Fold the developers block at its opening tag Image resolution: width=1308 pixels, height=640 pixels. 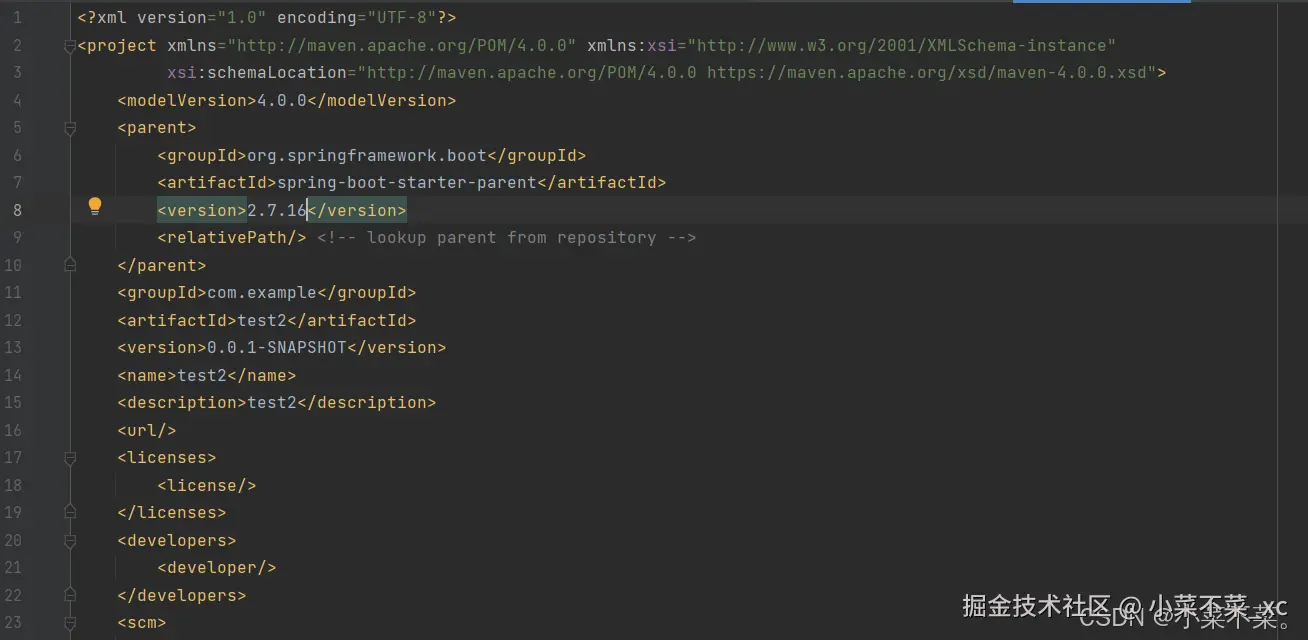pyautogui.click(x=69, y=541)
